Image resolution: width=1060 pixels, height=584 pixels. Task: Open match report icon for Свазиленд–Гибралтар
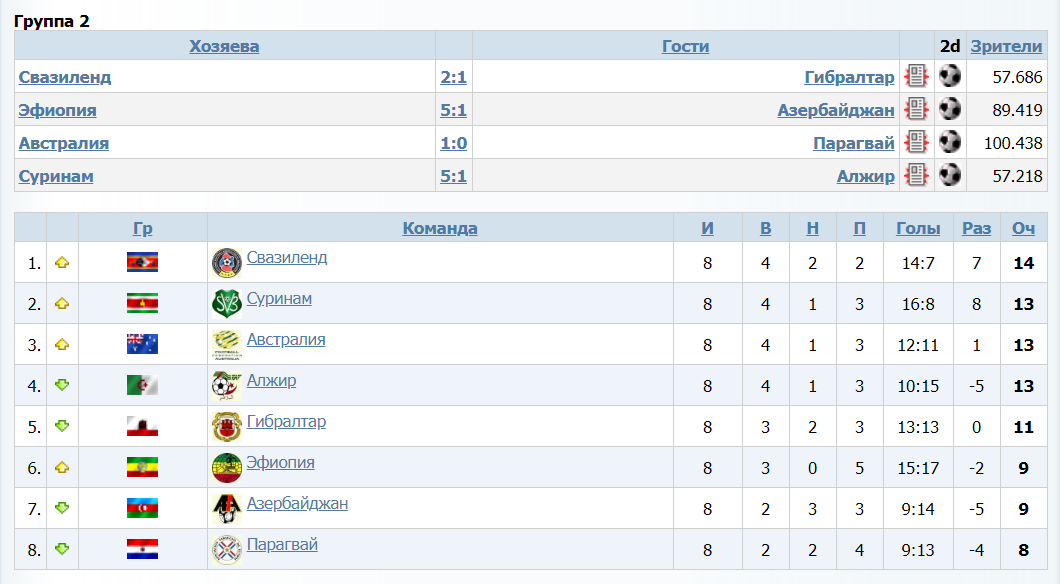(x=916, y=76)
